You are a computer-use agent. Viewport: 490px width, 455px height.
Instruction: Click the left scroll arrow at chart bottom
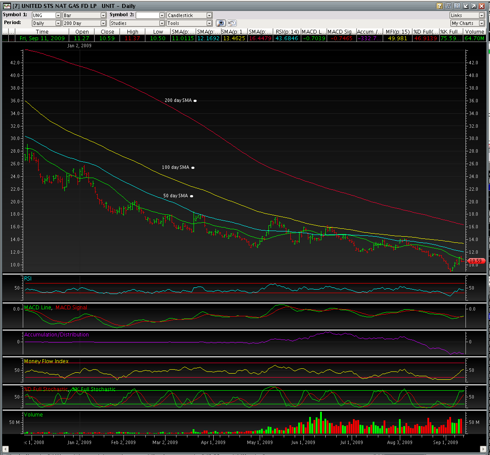click(5, 449)
